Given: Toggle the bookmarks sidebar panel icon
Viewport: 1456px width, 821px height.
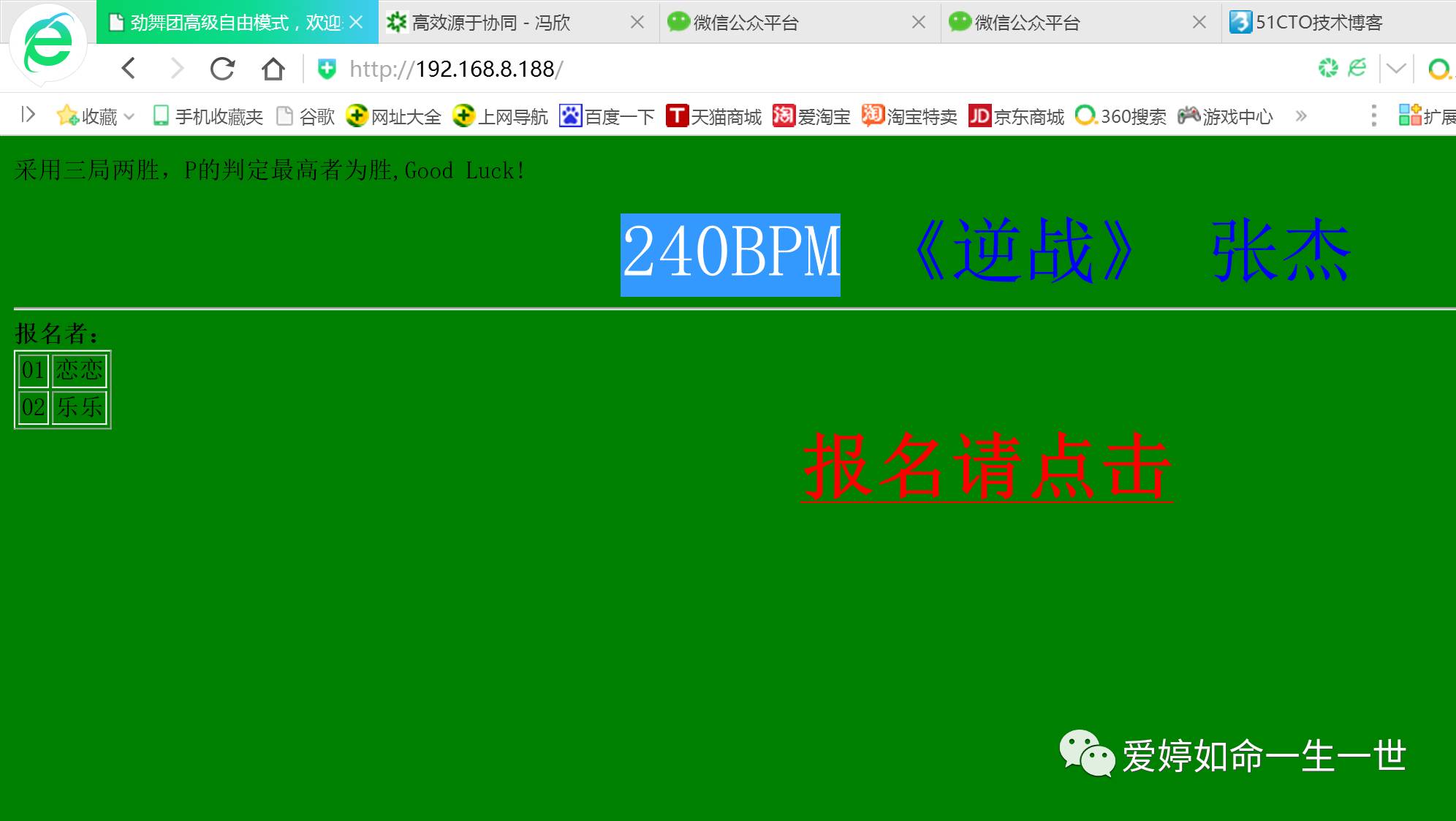Looking at the screenshot, I should coord(28,115).
